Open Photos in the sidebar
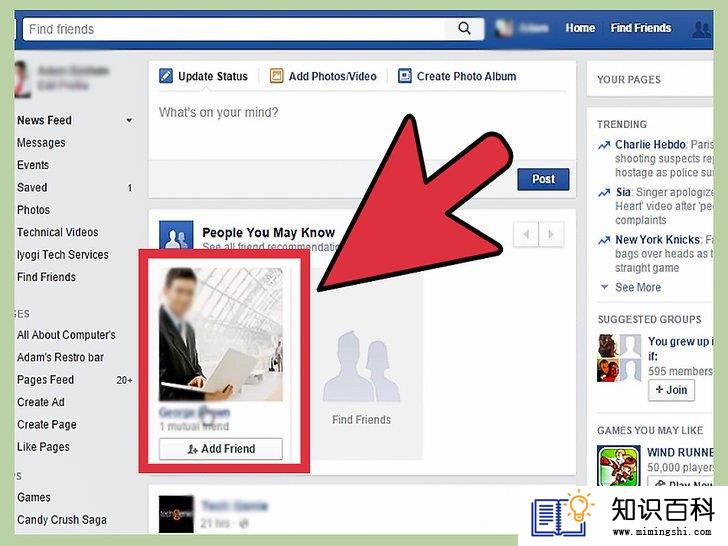Viewport: 728px width, 546px height. click(x=33, y=209)
